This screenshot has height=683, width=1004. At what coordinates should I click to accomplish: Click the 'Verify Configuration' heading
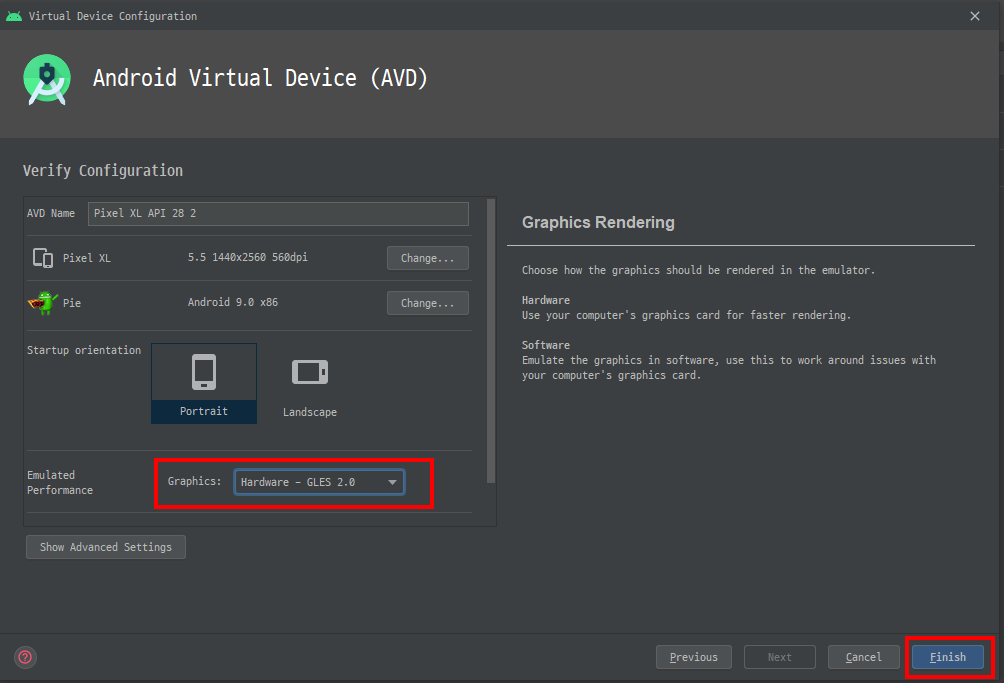coord(103,170)
